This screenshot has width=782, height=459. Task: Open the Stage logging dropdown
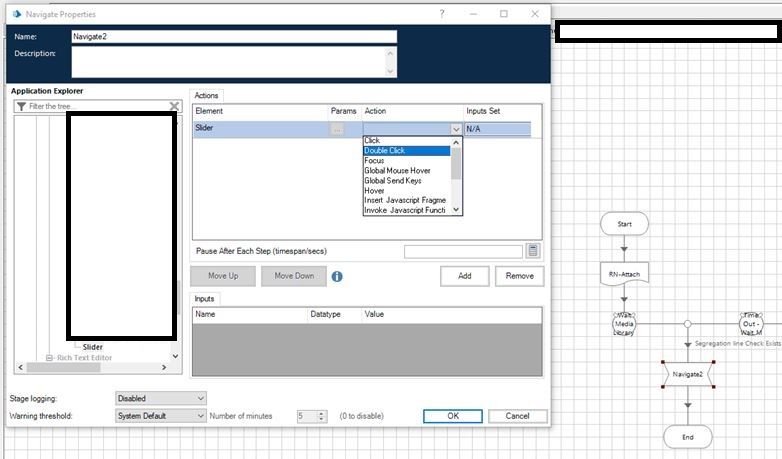click(x=161, y=398)
